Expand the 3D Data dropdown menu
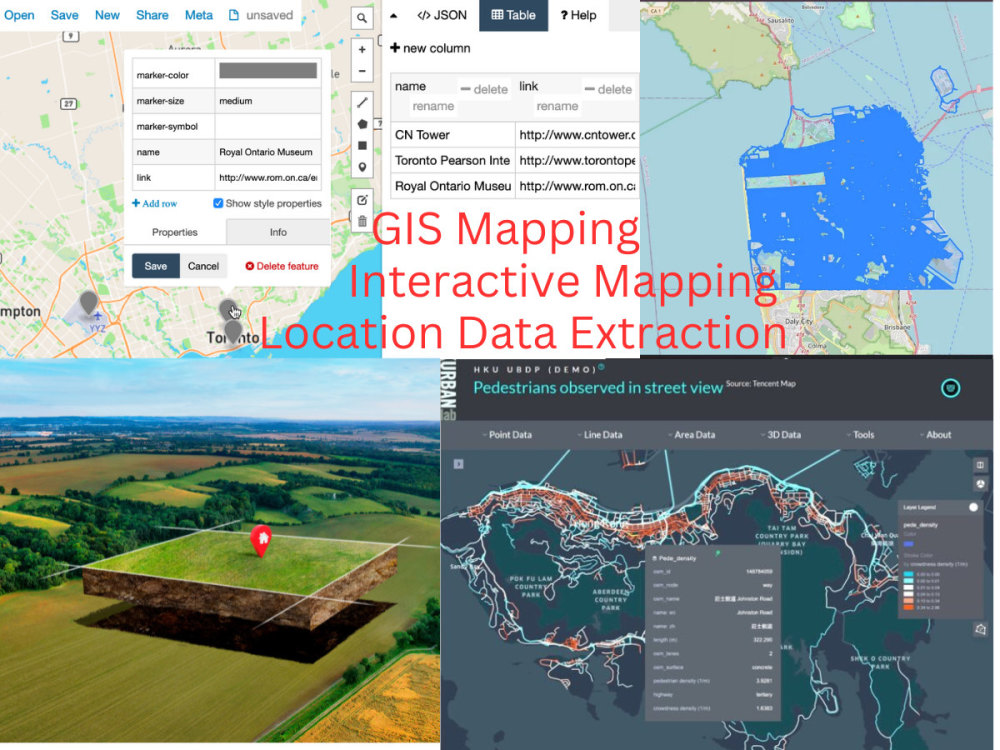This screenshot has height=750, width=1000. pos(784,435)
